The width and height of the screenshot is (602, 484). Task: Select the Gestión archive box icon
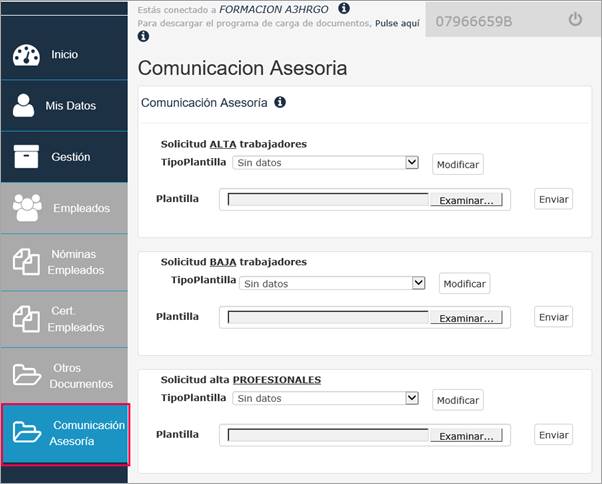[26, 157]
